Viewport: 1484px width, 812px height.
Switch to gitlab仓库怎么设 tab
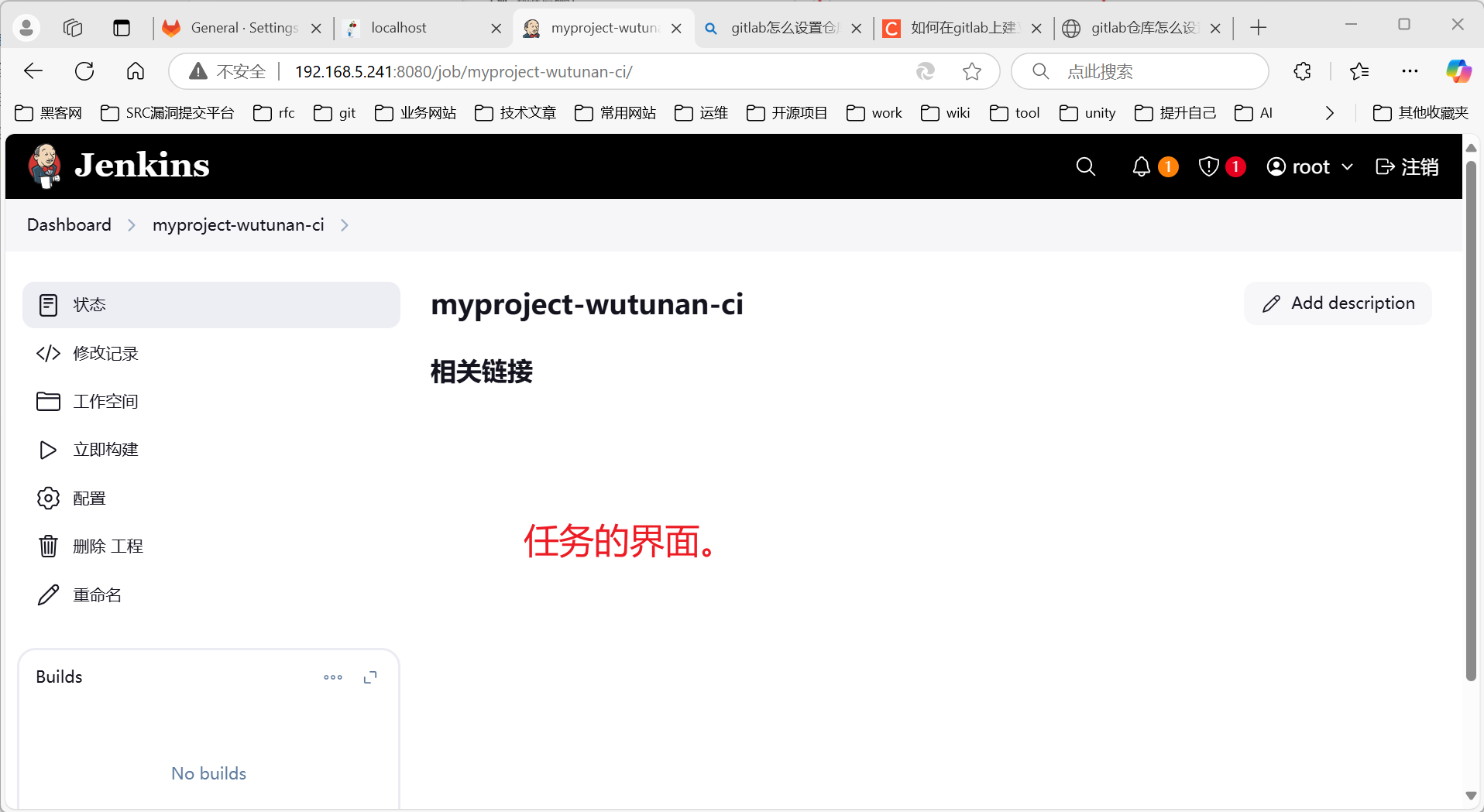click(x=1143, y=28)
